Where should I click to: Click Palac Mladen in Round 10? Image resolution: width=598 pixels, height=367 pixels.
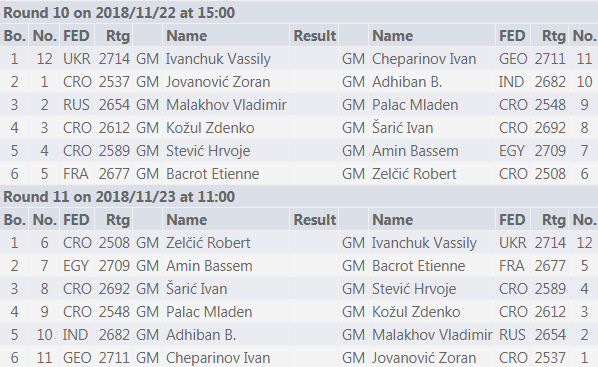(x=415, y=105)
